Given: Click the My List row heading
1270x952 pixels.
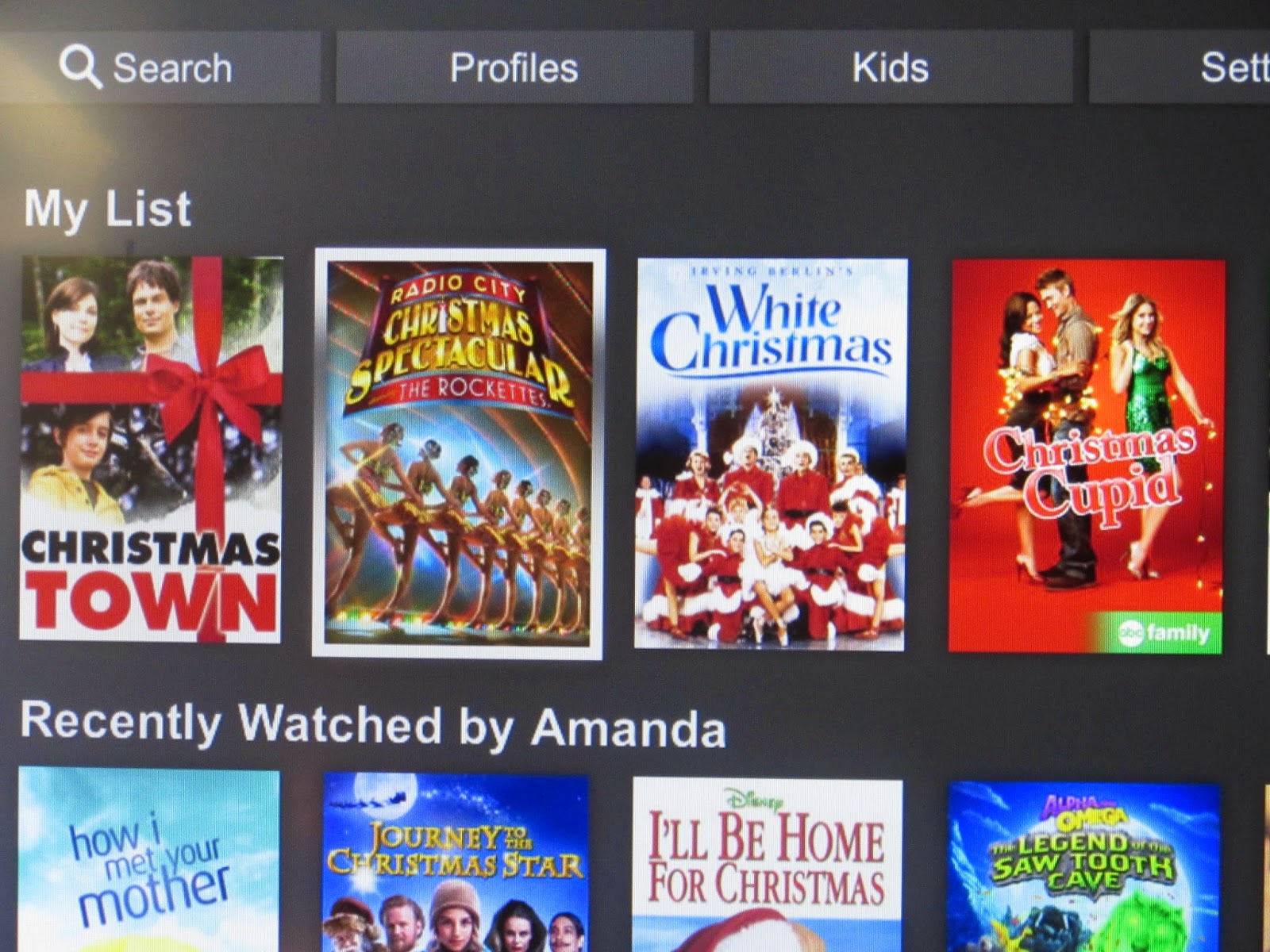Looking at the screenshot, I should click(107, 209).
